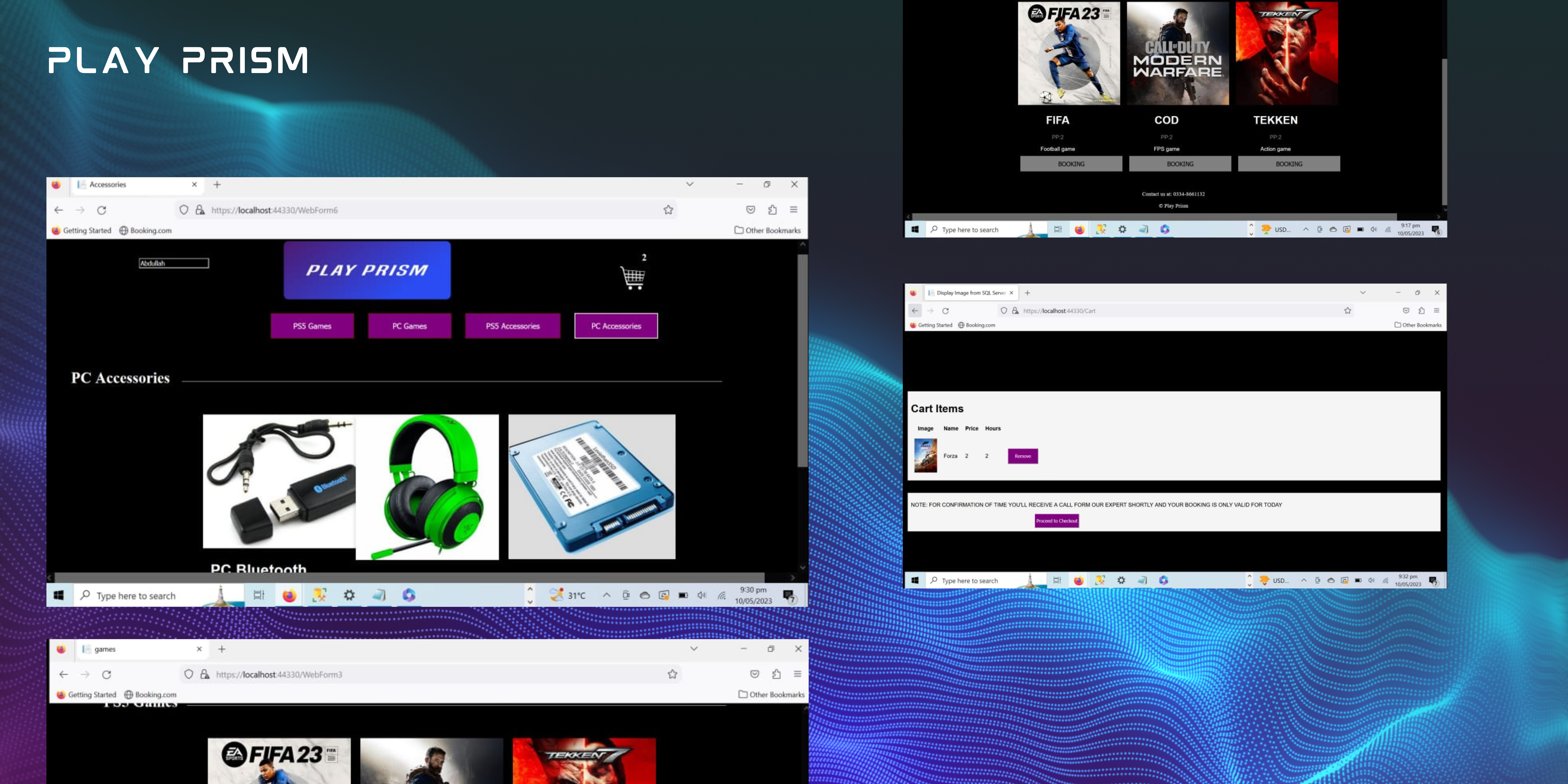Open Settings gear in the 9:30 pm taskbar
The height and width of the screenshot is (784, 1568).
349,595
